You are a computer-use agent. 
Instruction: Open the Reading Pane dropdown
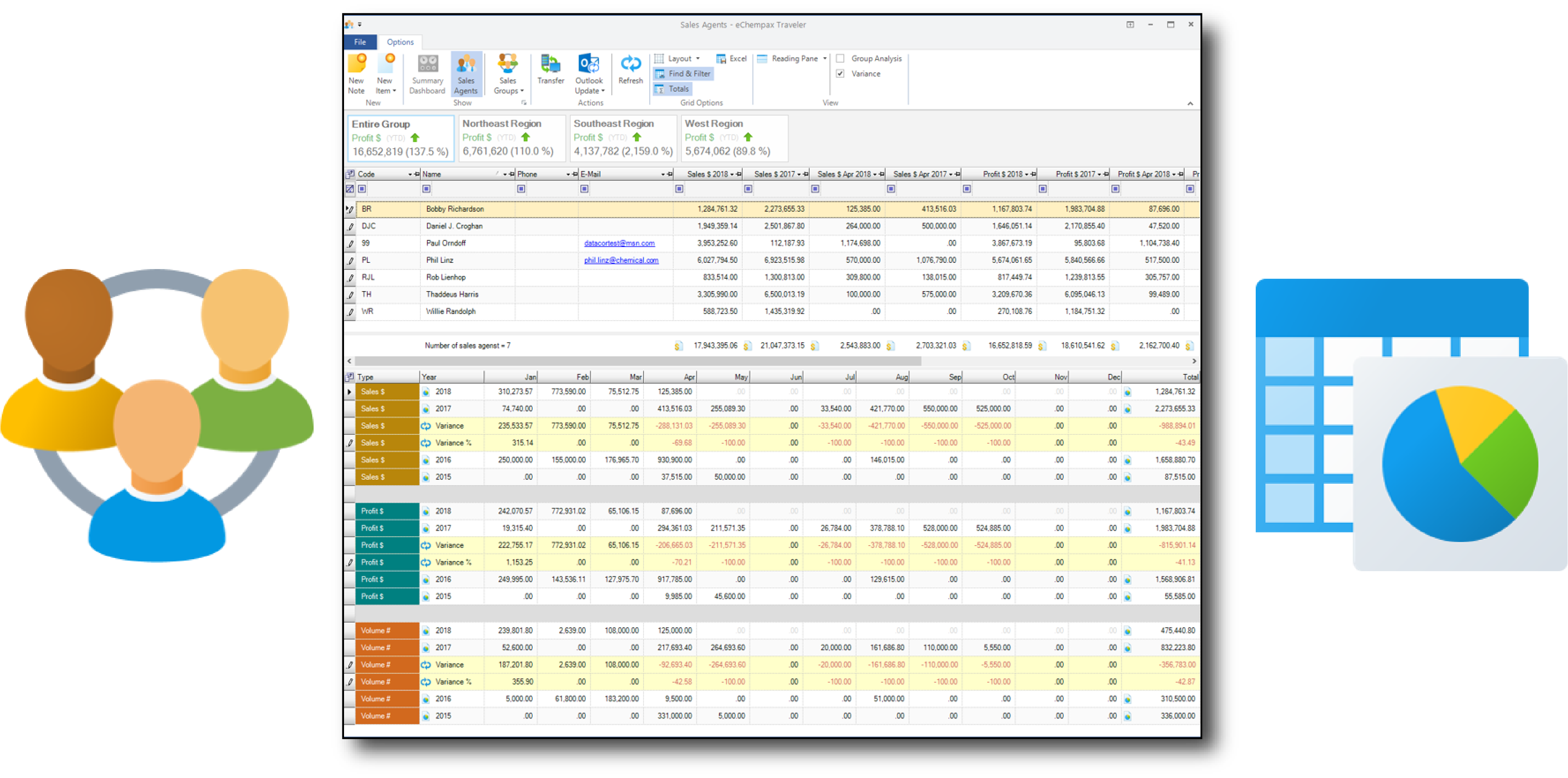[x=792, y=59]
